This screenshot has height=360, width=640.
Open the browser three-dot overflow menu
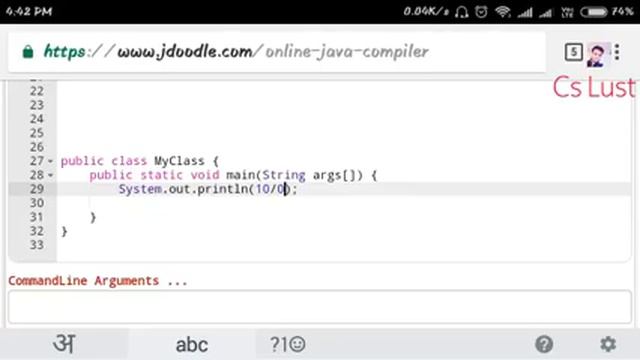617,52
